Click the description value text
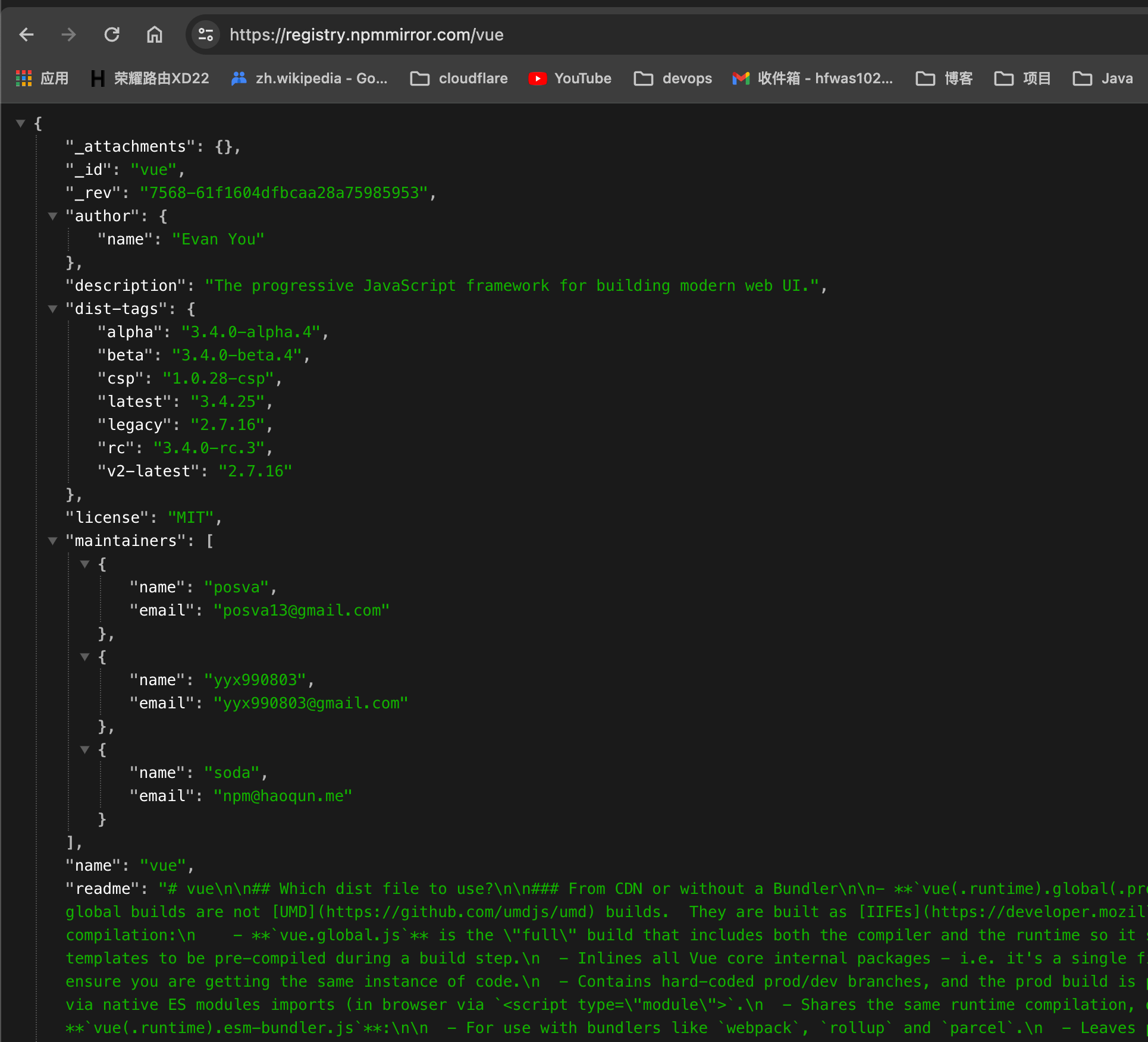 (512, 285)
